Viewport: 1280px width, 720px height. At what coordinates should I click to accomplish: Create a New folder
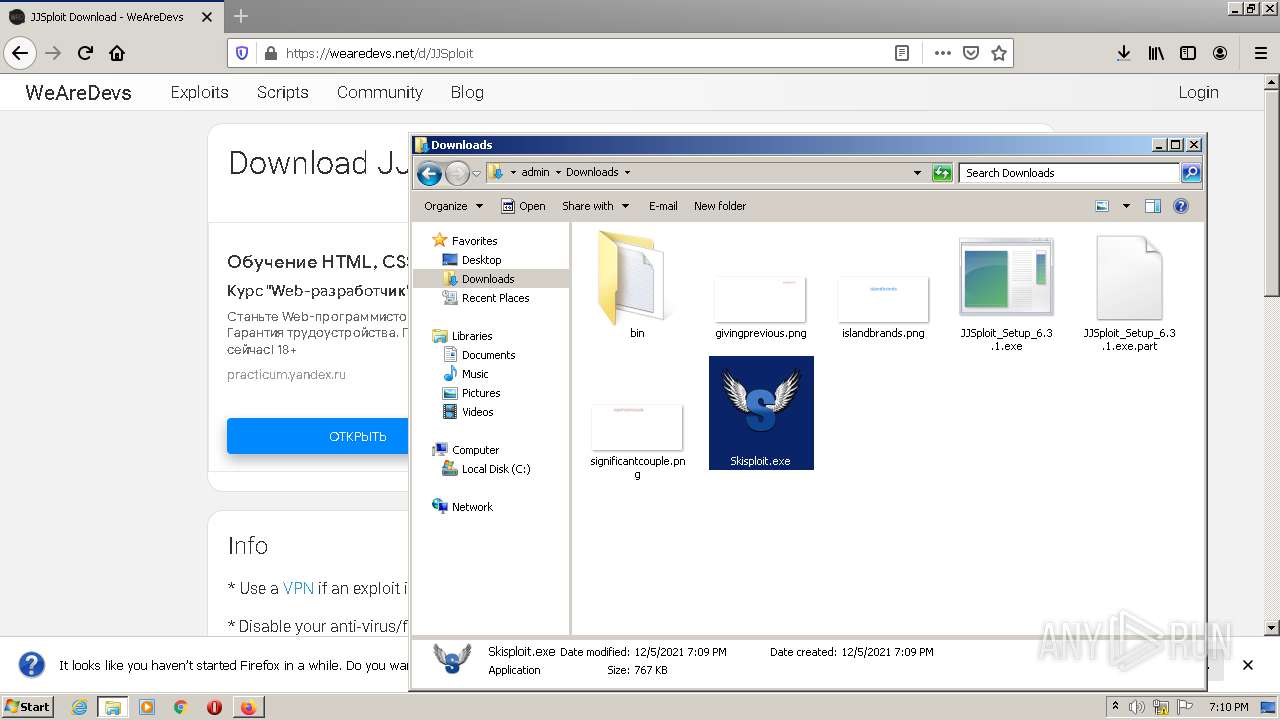[720, 206]
